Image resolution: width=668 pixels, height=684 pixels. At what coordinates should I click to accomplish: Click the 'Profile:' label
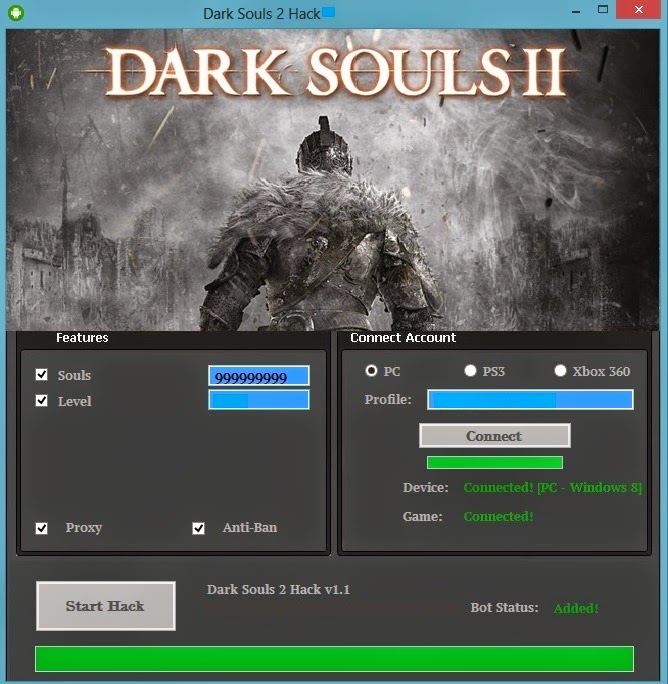click(388, 400)
